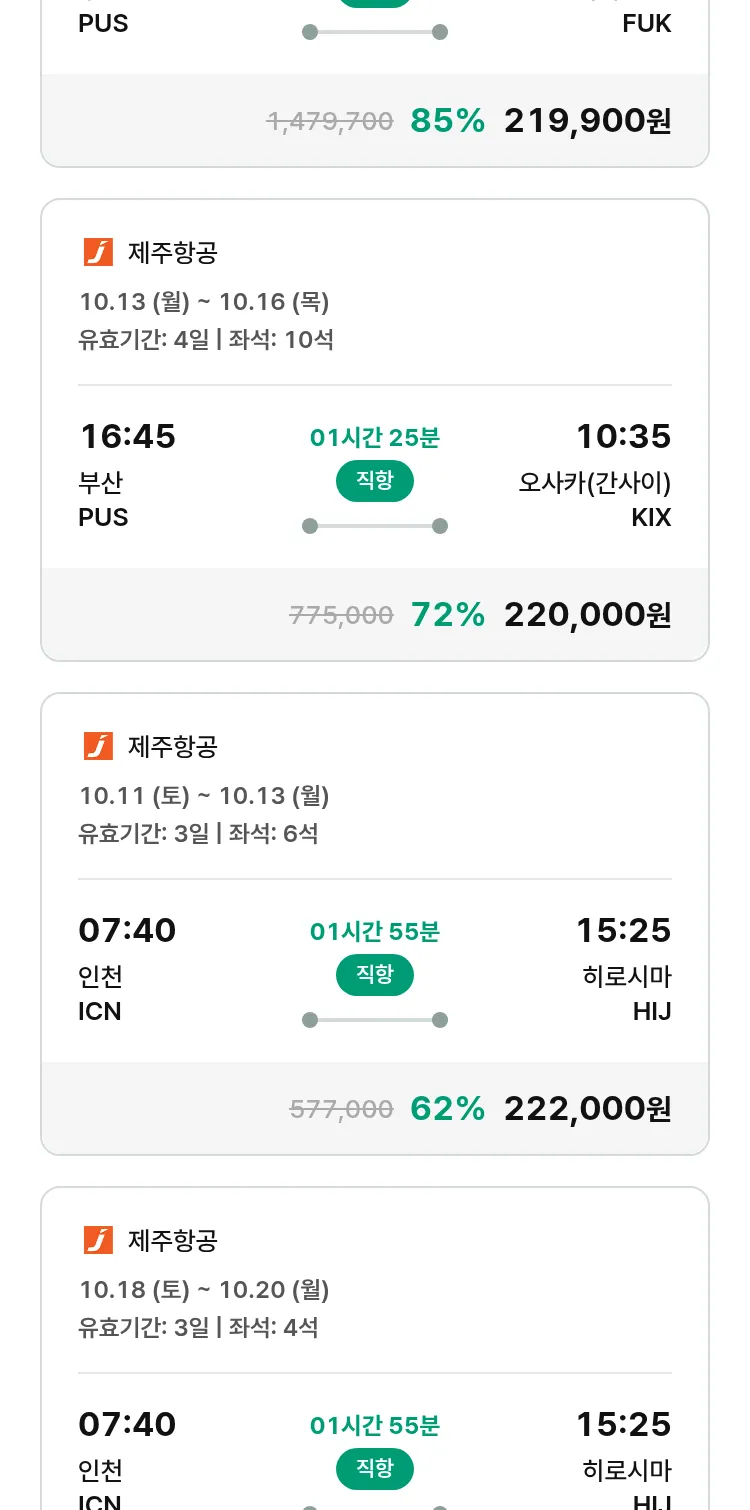Click the Jeju Air logo on the 10.13–10.16 flight
The image size is (750, 1510).
tap(98, 253)
